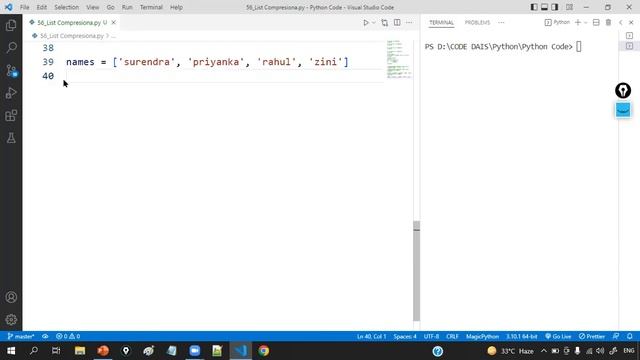The image size is (640, 360).
Task: Open the Explorer view in activity bar
Action: pos(11,26)
